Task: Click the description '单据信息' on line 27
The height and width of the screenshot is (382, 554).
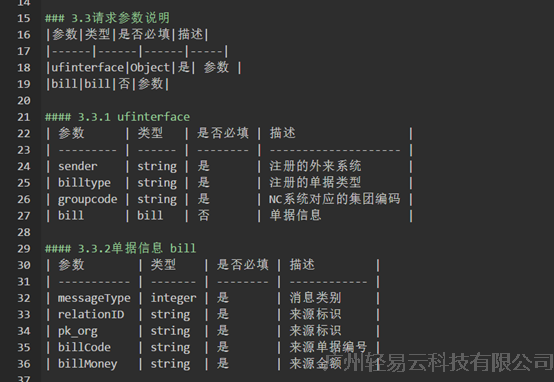Action: [295, 215]
